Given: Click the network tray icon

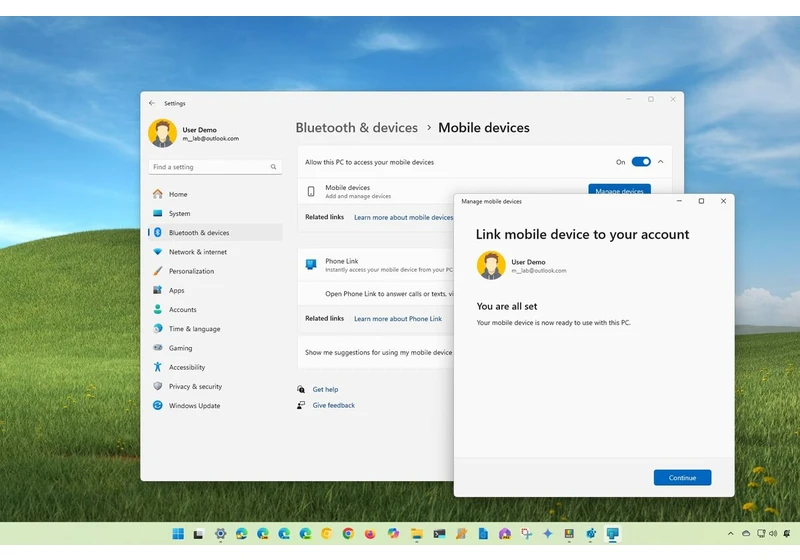Looking at the screenshot, I should [761, 533].
